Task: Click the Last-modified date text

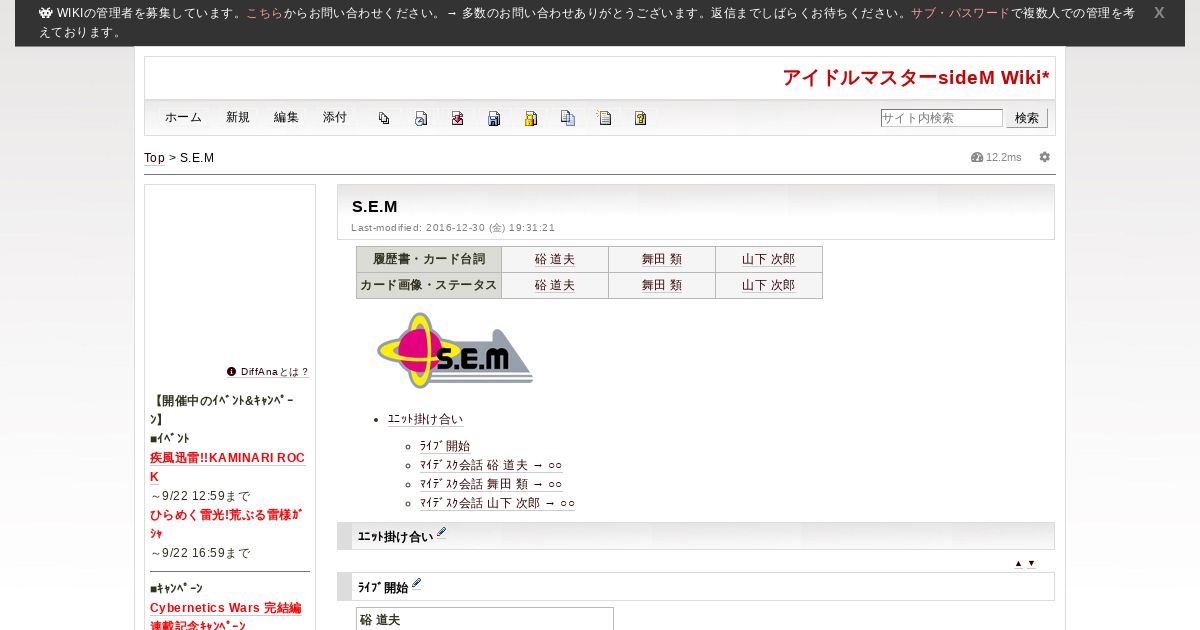Action: click(x=453, y=228)
